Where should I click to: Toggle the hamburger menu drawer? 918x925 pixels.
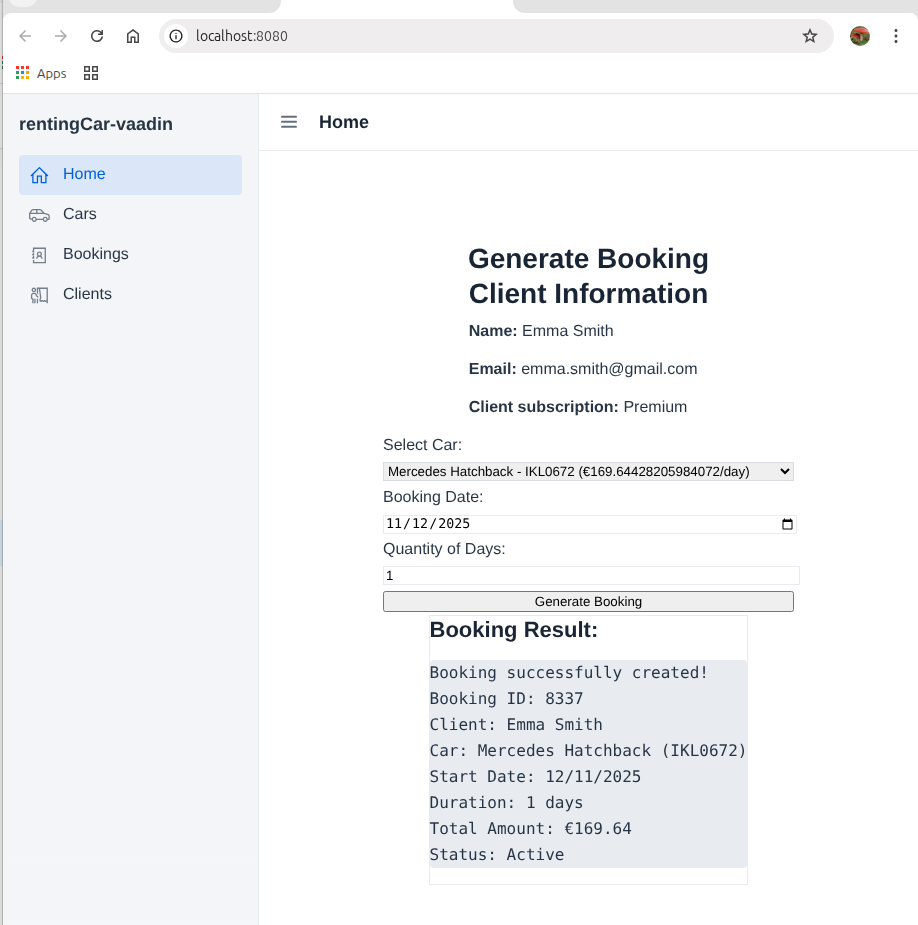tap(289, 122)
